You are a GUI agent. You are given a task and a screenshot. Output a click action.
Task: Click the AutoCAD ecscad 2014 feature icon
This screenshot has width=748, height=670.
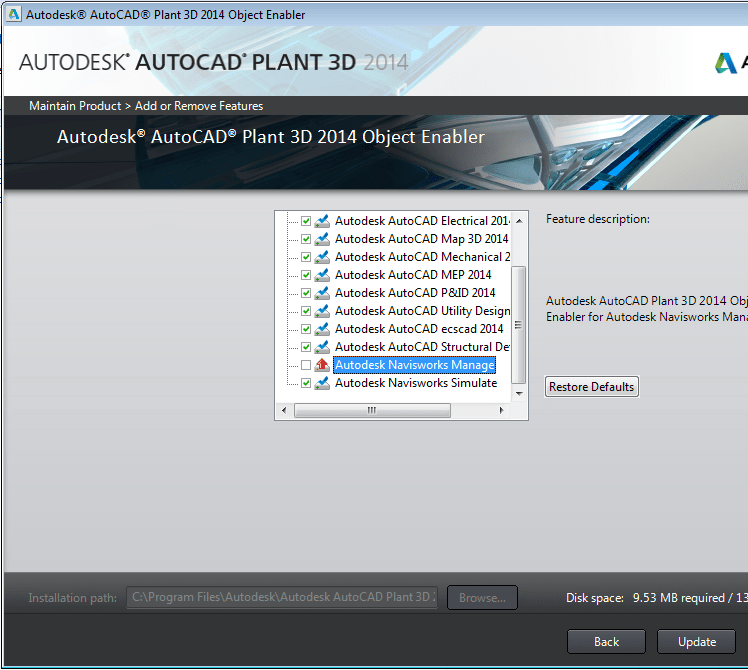(x=322, y=329)
